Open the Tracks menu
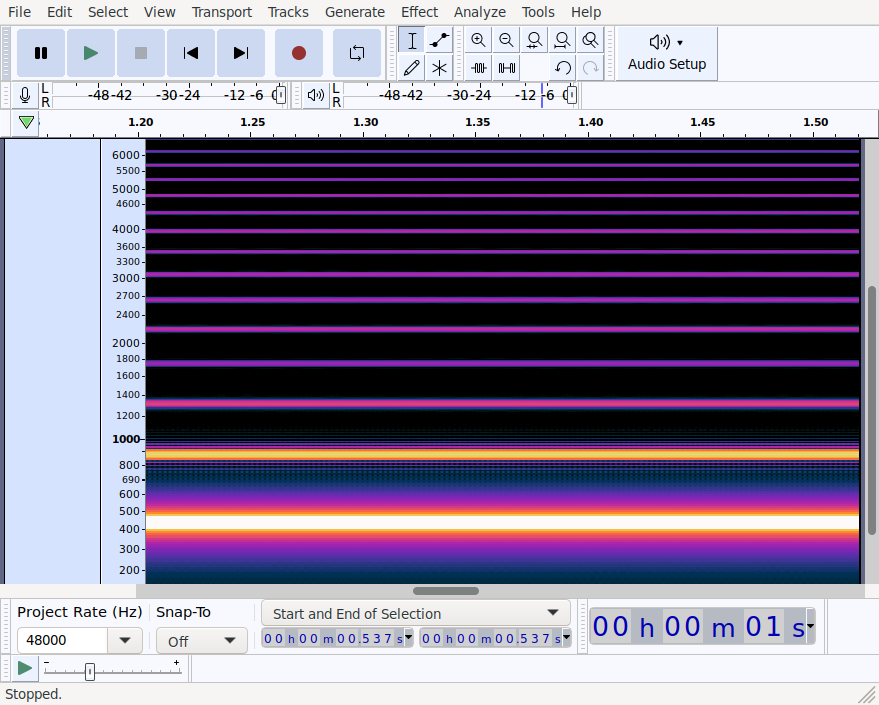 coord(288,12)
